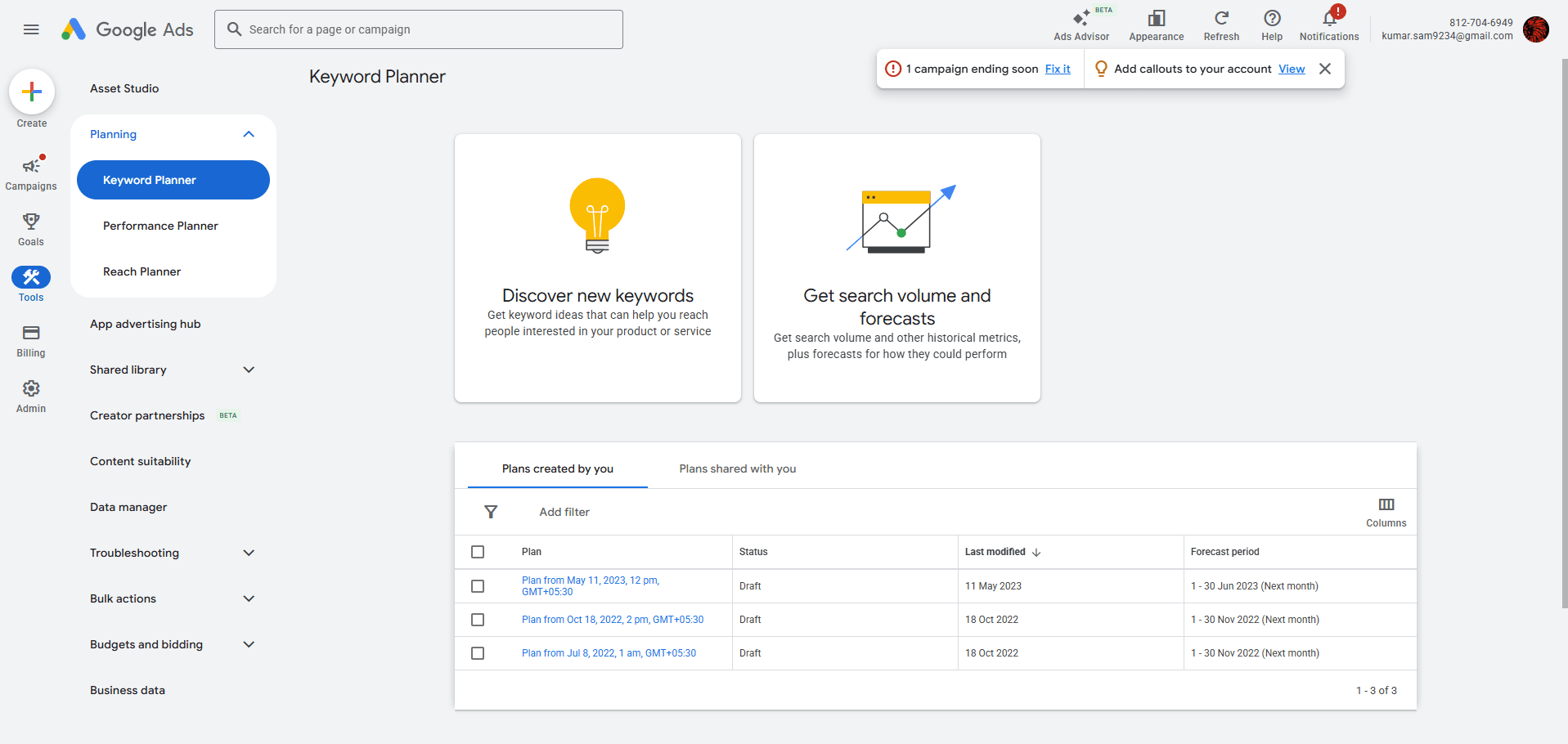
Task: Select the Tools icon in sidebar
Action: point(30,278)
